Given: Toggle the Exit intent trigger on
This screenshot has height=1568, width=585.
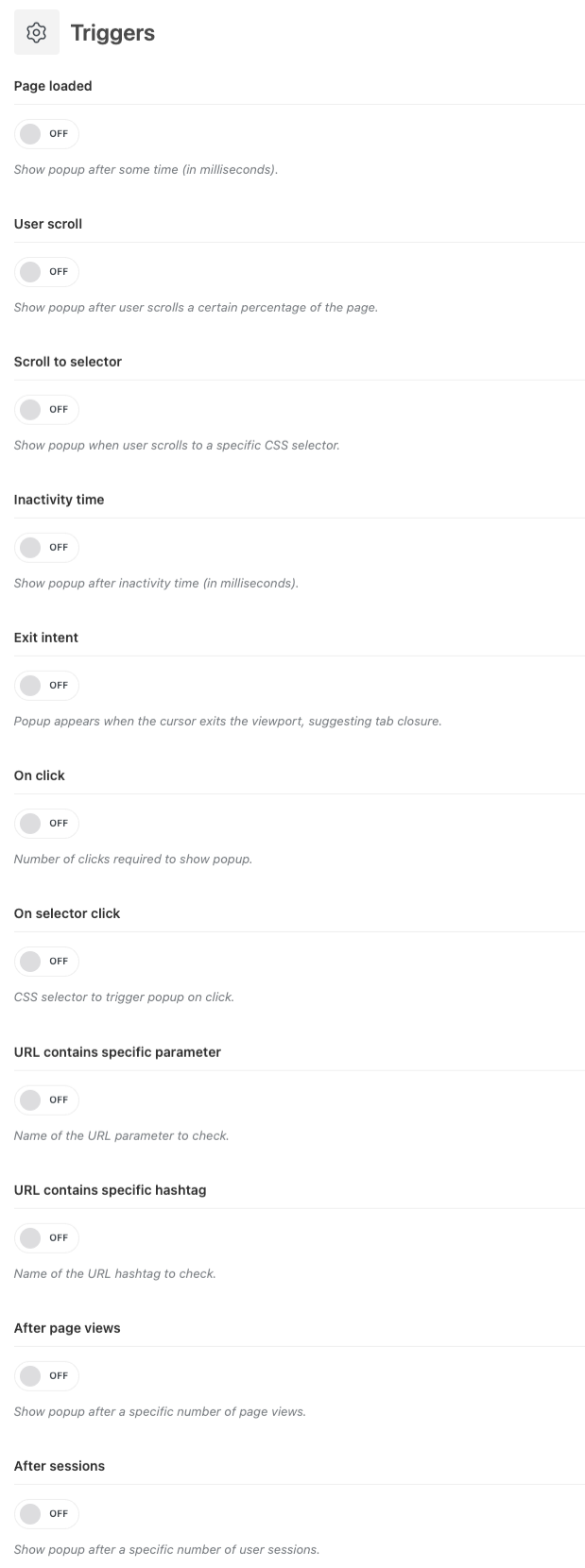Looking at the screenshot, I should [46, 686].
